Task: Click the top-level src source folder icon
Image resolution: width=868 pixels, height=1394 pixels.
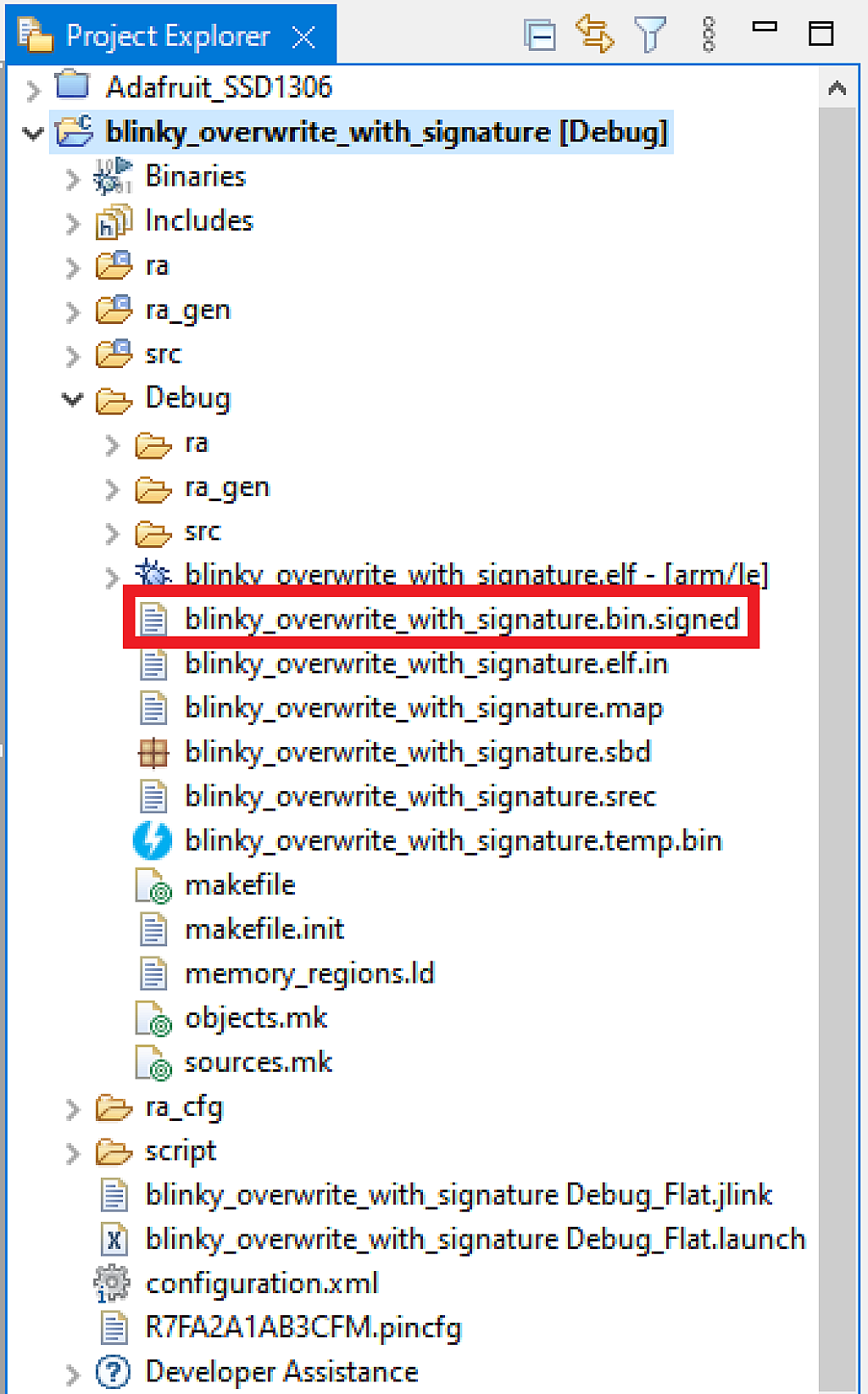Action: click(114, 353)
